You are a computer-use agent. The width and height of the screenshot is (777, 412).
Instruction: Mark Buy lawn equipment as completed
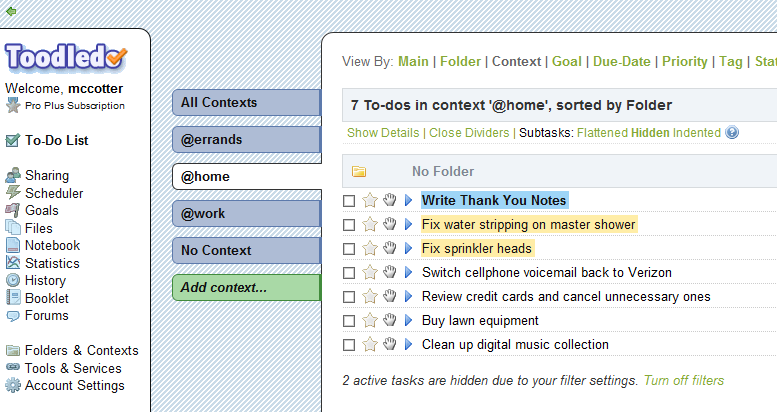(x=349, y=320)
